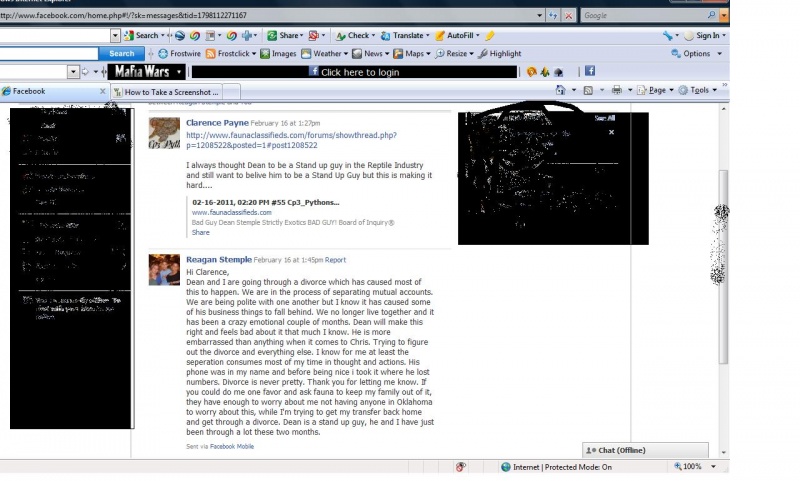The width and height of the screenshot is (800, 481).
Task: Click the Report link on Reagan's message
Action: pyautogui.click(x=335, y=260)
